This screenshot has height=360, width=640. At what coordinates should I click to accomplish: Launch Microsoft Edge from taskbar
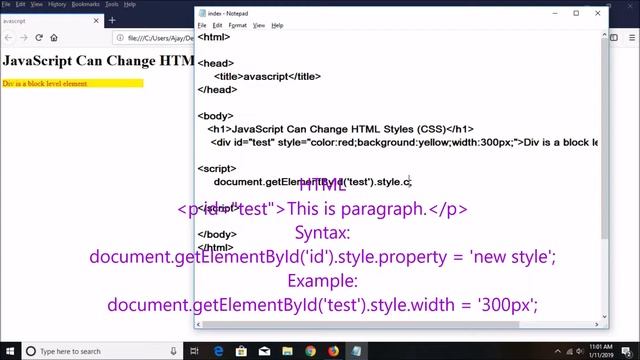pyautogui.click(x=218, y=351)
